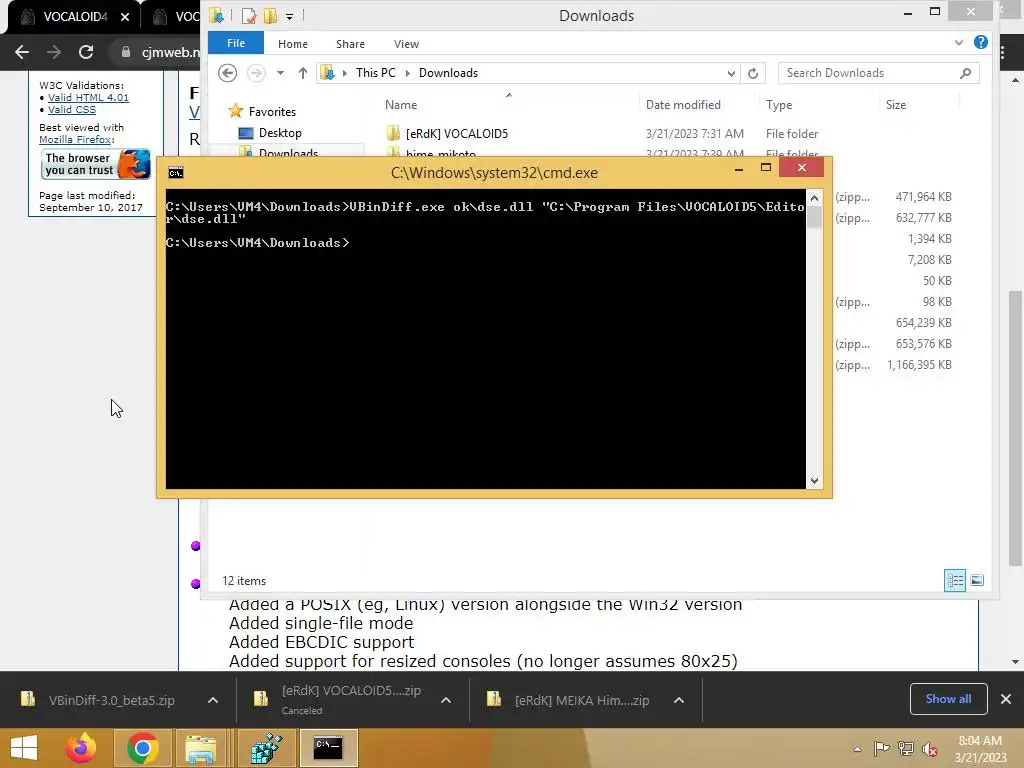Open Valid HTML 4.01 link
The width and height of the screenshot is (1024, 768).
pyautogui.click(x=88, y=97)
